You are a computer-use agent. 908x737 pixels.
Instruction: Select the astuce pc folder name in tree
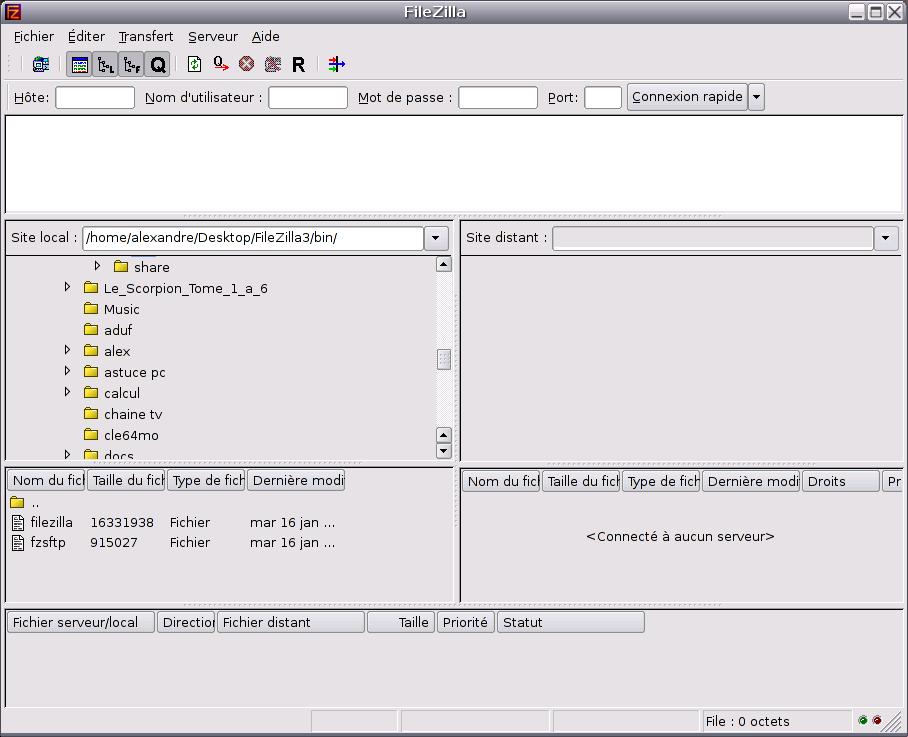(x=135, y=372)
